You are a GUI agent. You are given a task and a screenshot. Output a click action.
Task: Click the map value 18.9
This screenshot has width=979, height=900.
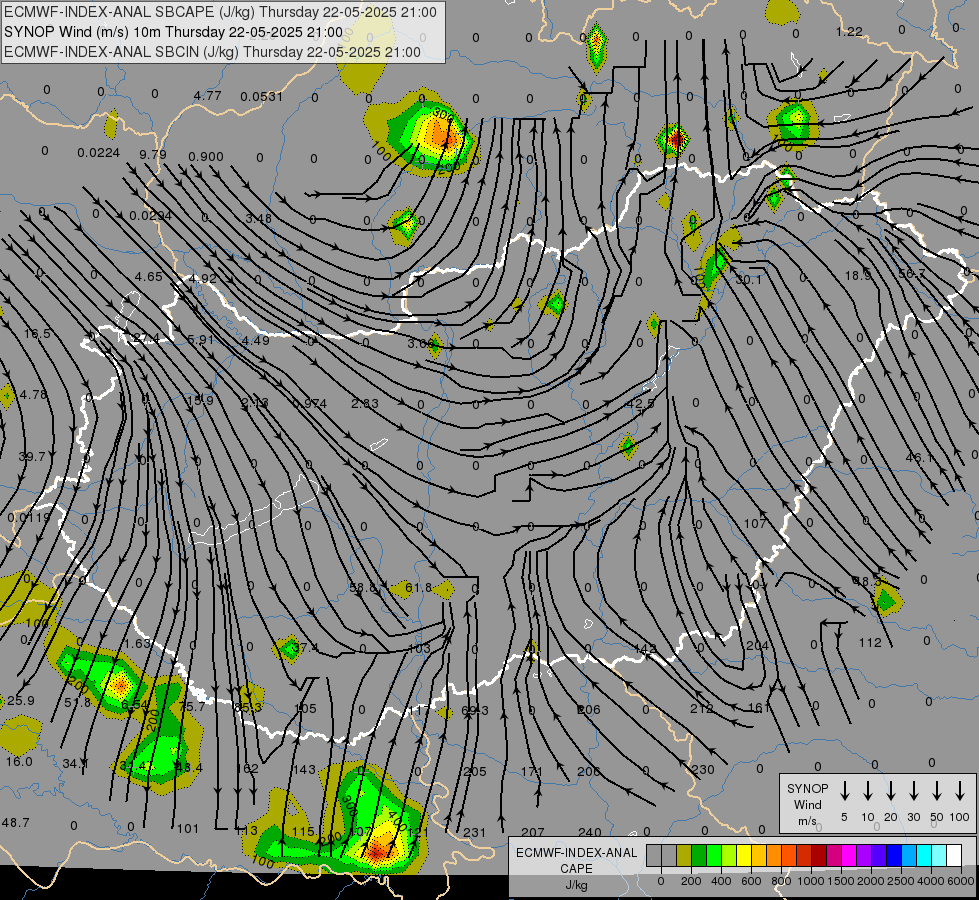[x=858, y=275]
